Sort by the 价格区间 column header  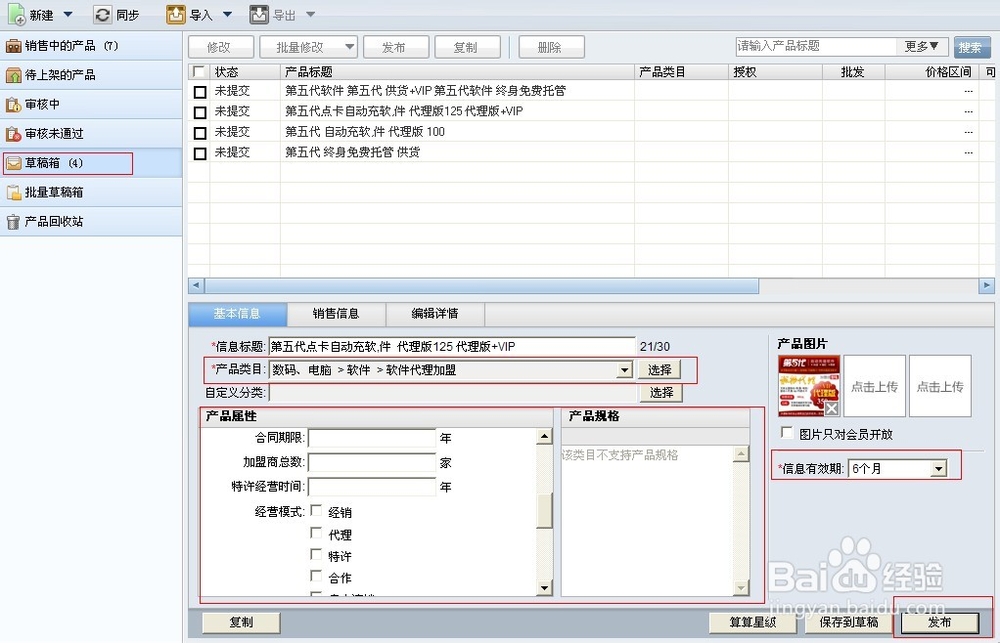(932, 71)
